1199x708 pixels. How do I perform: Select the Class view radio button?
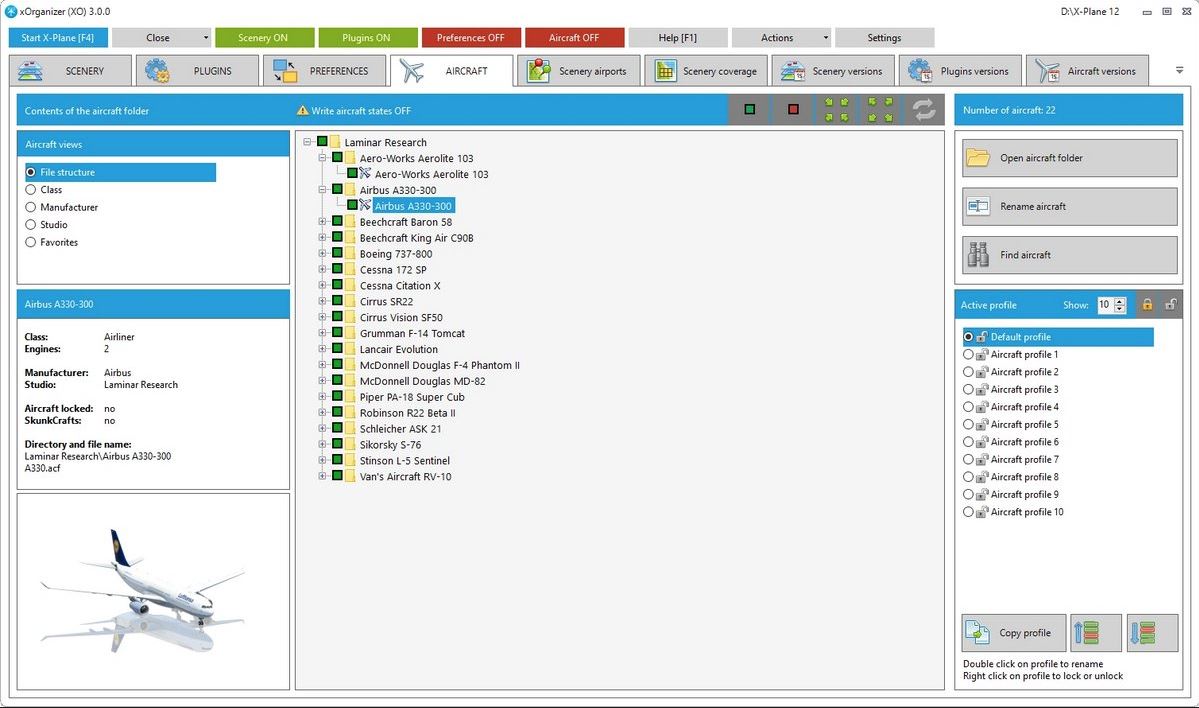click(31, 190)
